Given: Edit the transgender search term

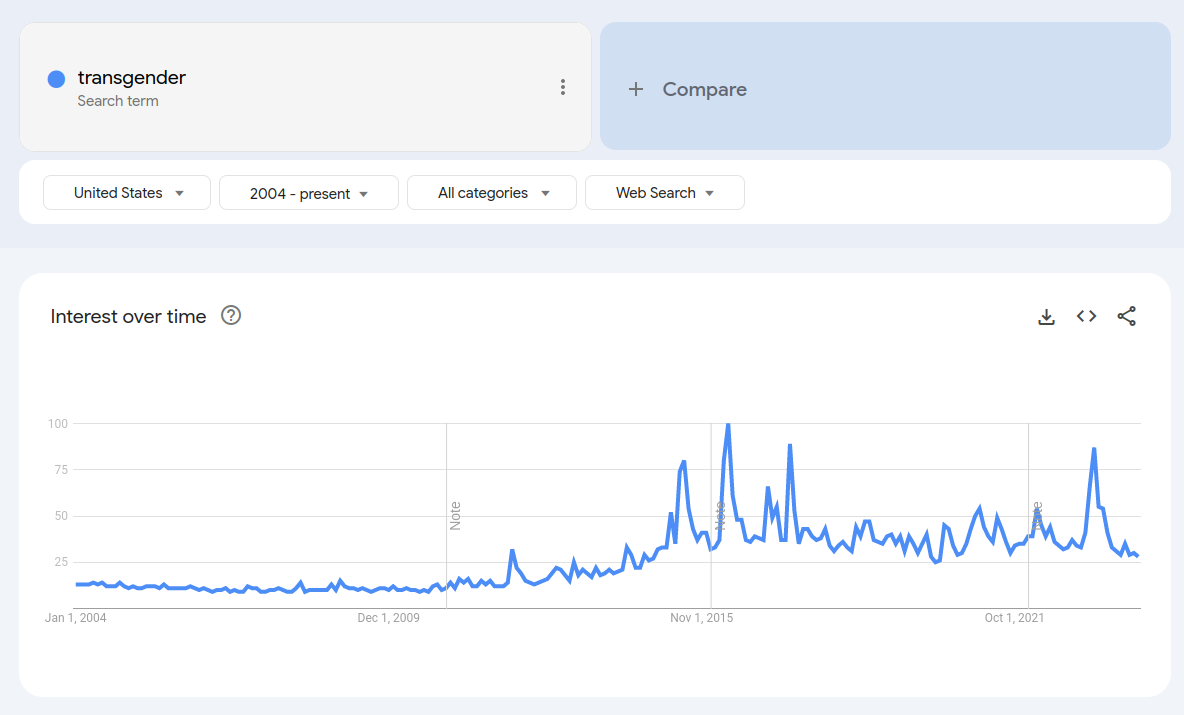Looking at the screenshot, I should (x=131, y=78).
